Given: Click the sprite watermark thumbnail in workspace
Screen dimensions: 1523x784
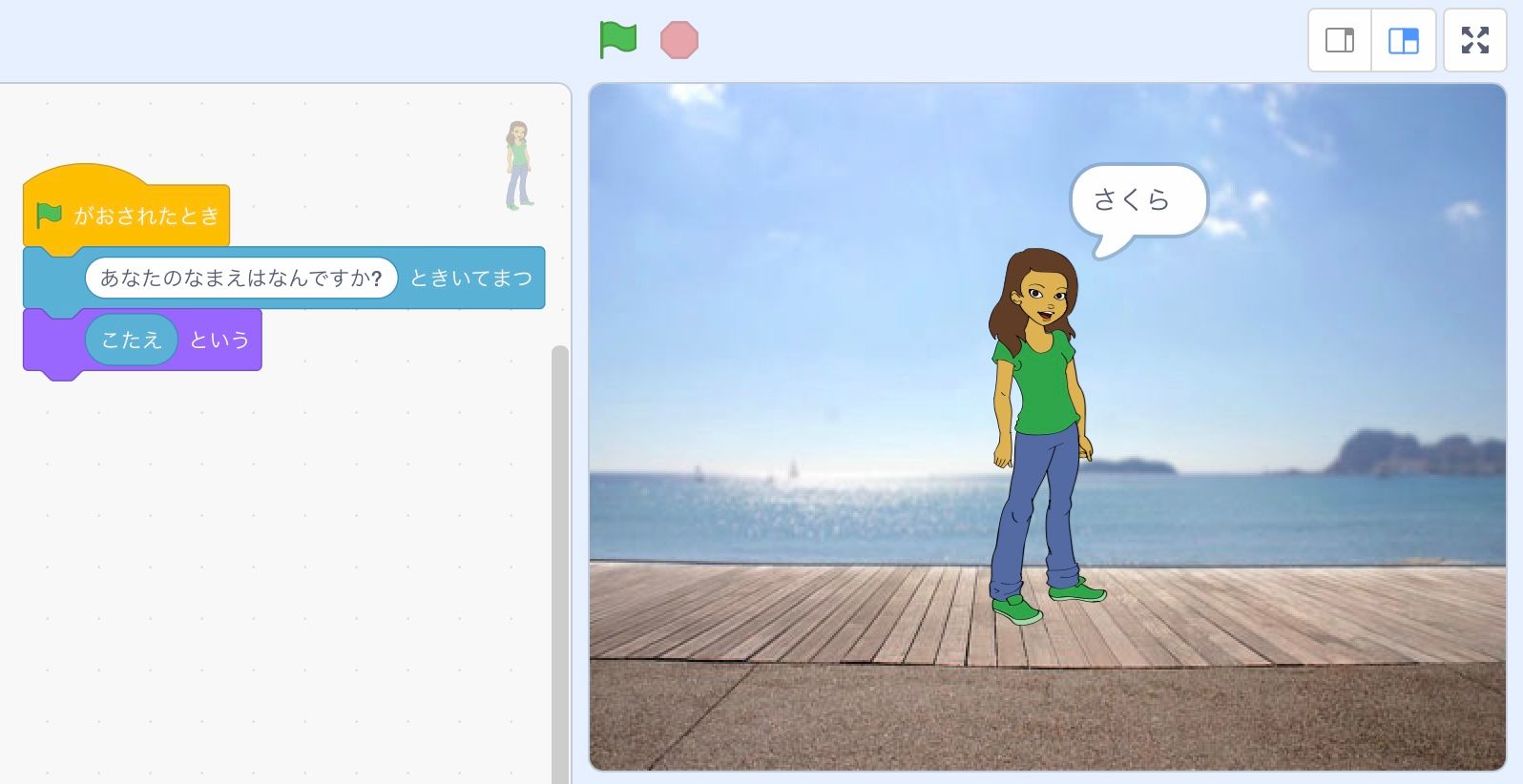Looking at the screenshot, I should 518,165.
